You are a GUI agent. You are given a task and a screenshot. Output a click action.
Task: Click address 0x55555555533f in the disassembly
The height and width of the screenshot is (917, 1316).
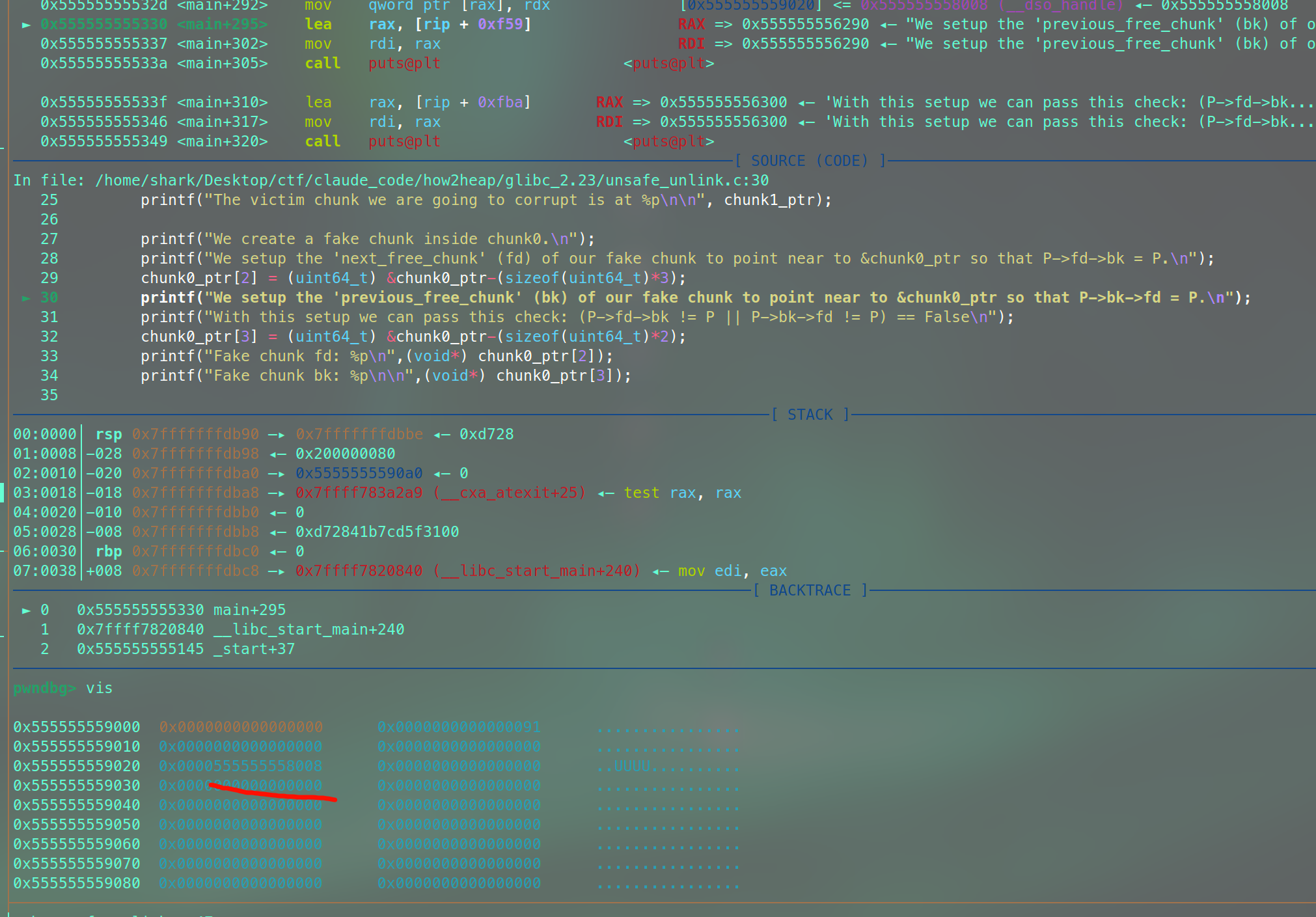coord(103,103)
